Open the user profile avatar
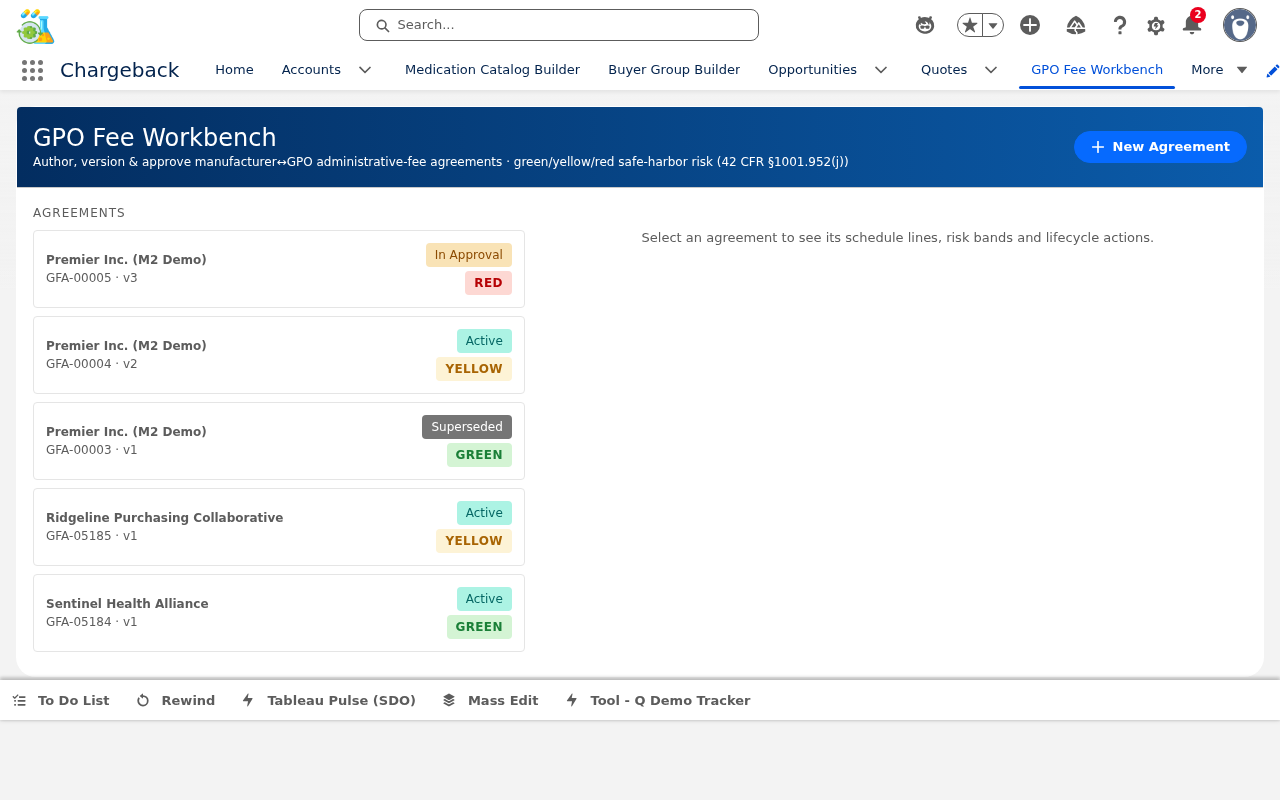1280x800 pixels. (x=1240, y=25)
